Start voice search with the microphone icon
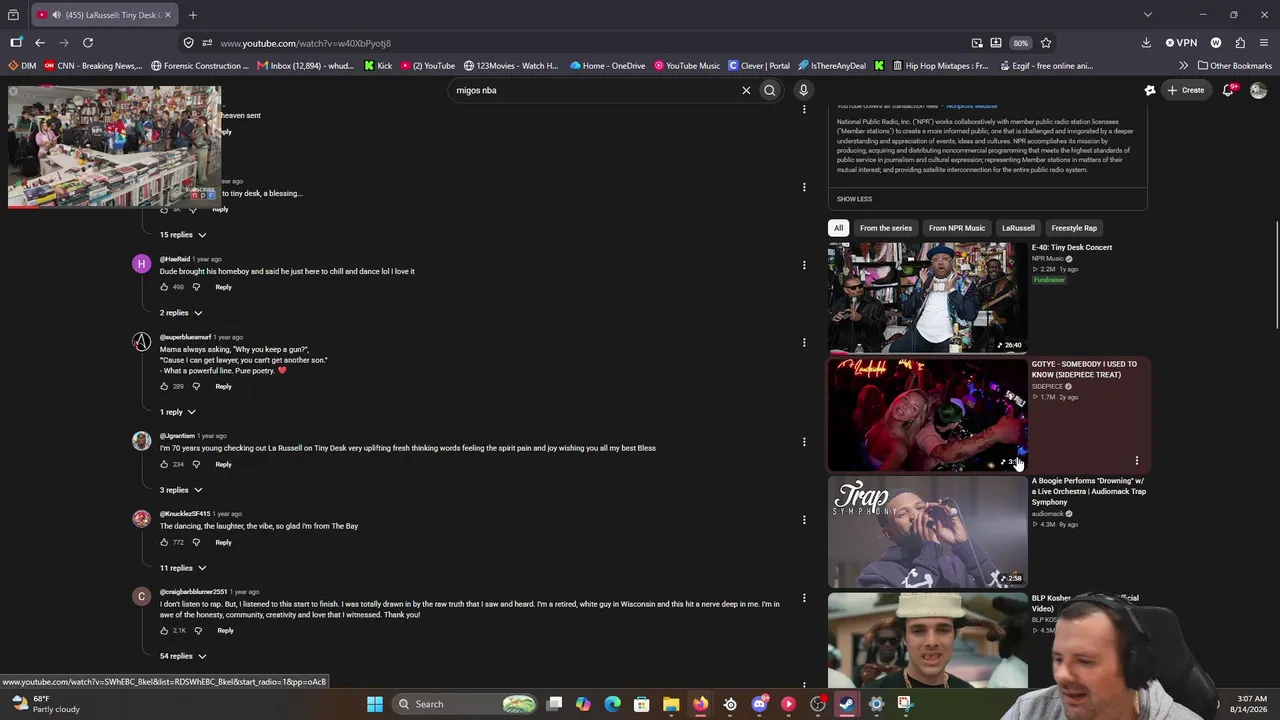 803,90
